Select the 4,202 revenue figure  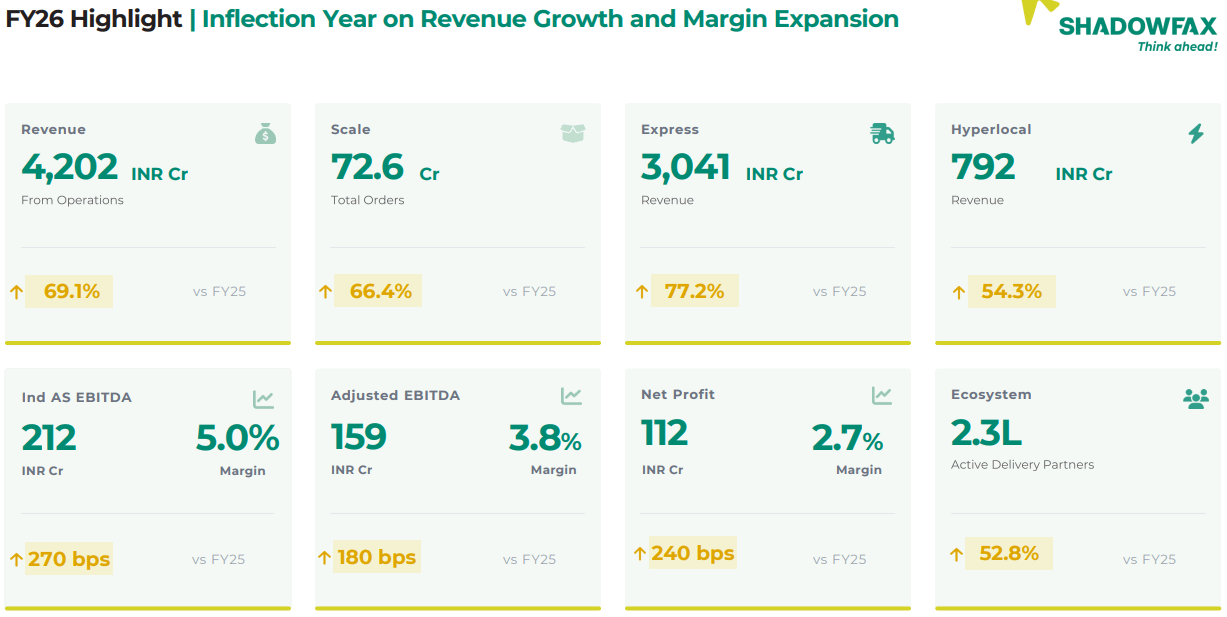click(70, 167)
